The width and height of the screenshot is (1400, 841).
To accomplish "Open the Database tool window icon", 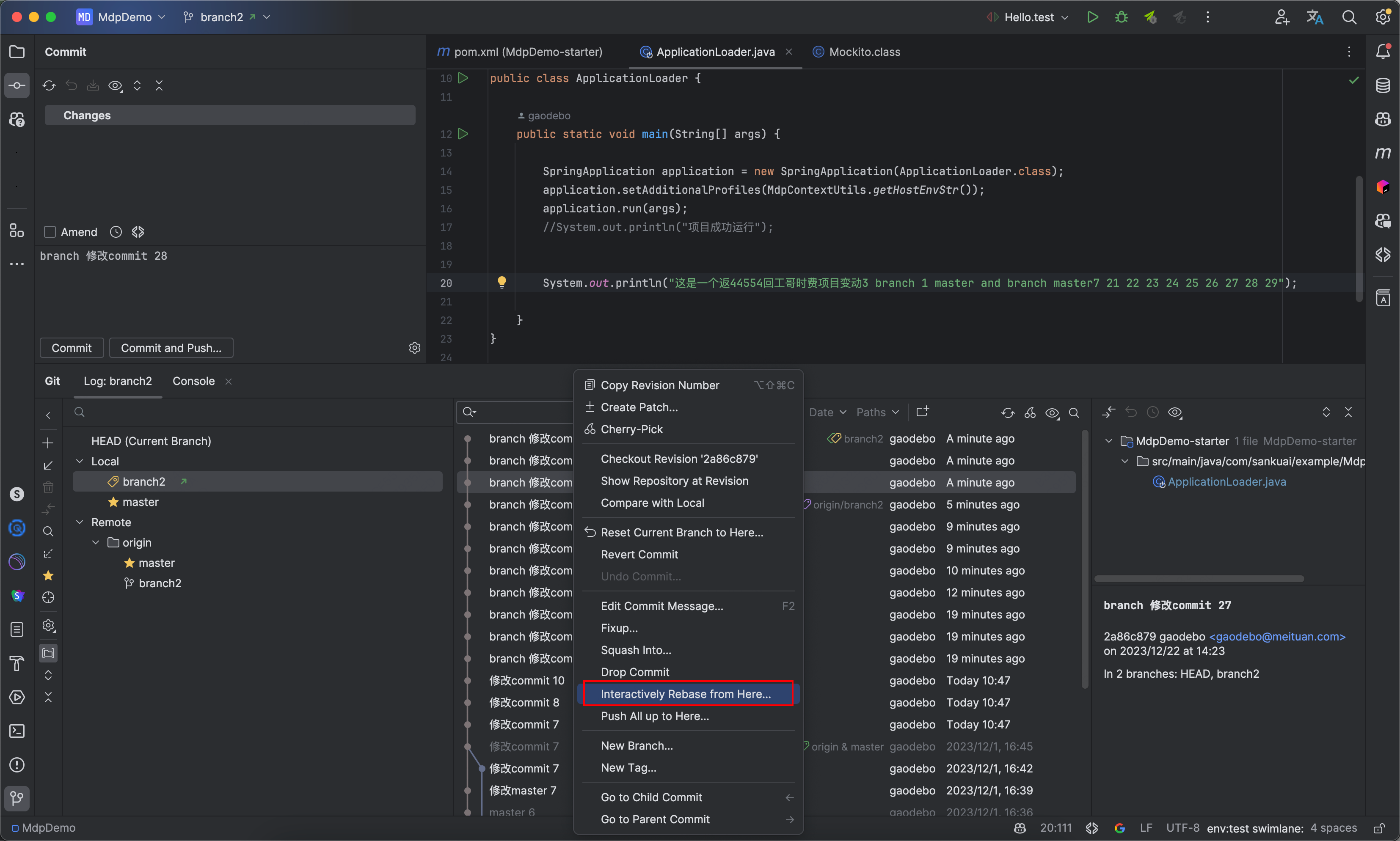I will pos(1383,85).
